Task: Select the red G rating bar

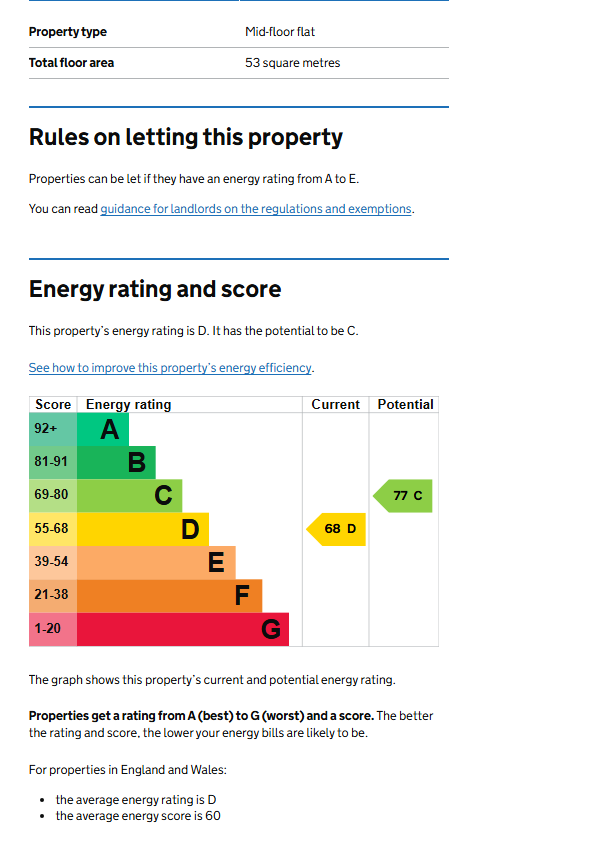Action: pyautogui.click(x=183, y=629)
